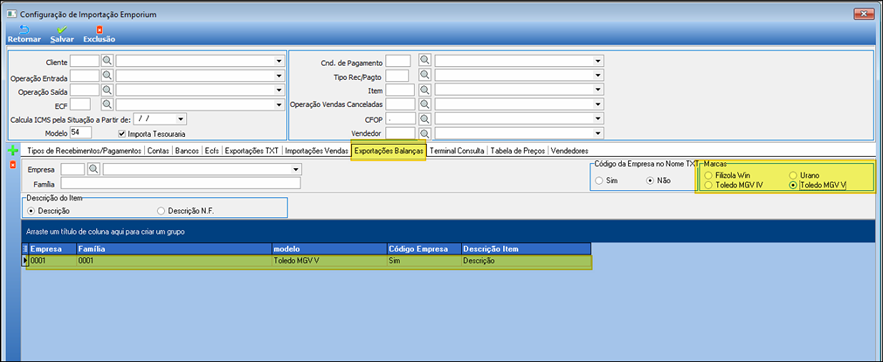This screenshot has width=883, height=362.
Task: Expand the Operação Saída dropdown
Action: (279, 90)
